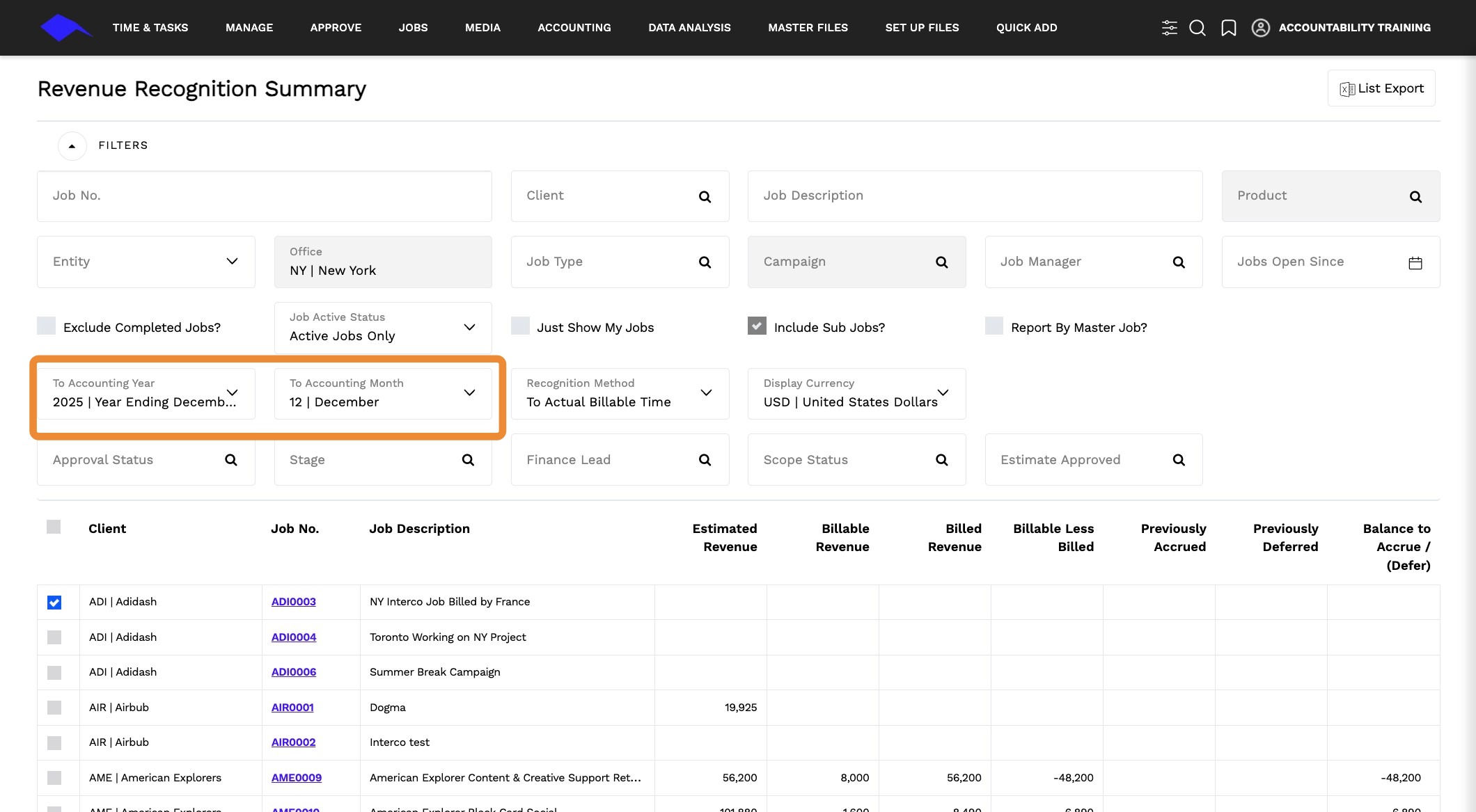Click the Client field search icon

pos(705,197)
